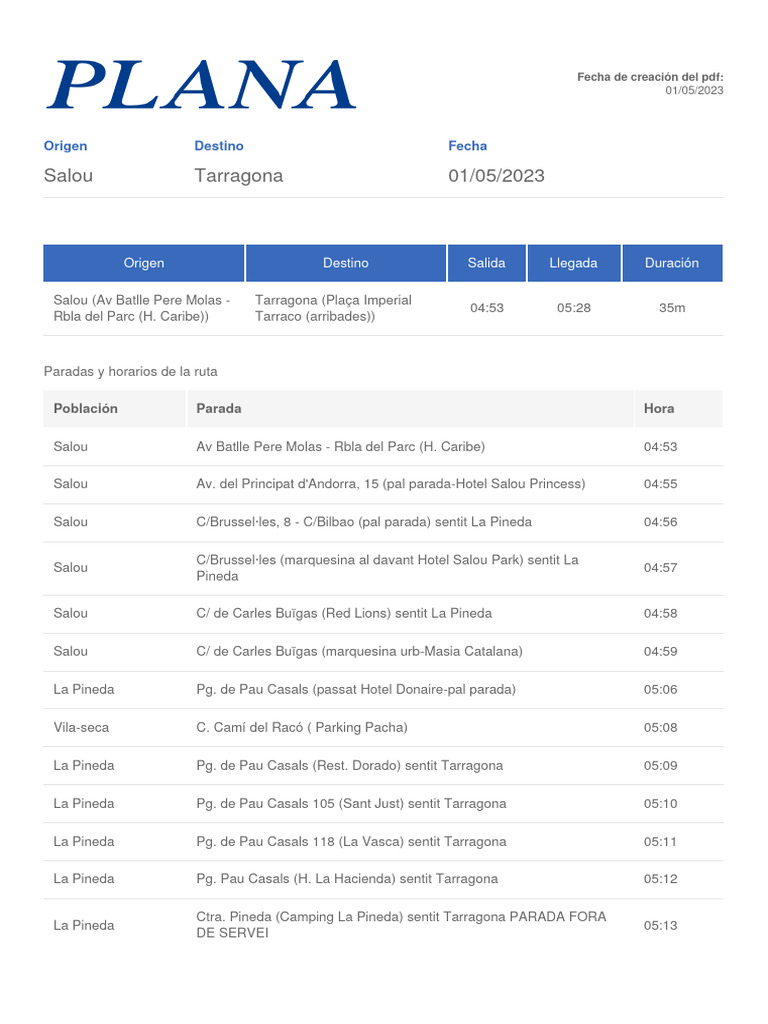Click the Parada column header

point(219,408)
